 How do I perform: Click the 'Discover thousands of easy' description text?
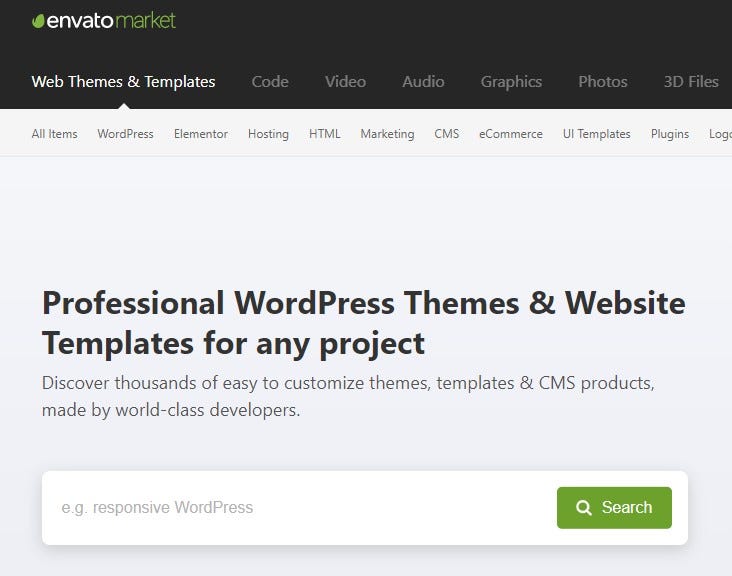(x=348, y=397)
